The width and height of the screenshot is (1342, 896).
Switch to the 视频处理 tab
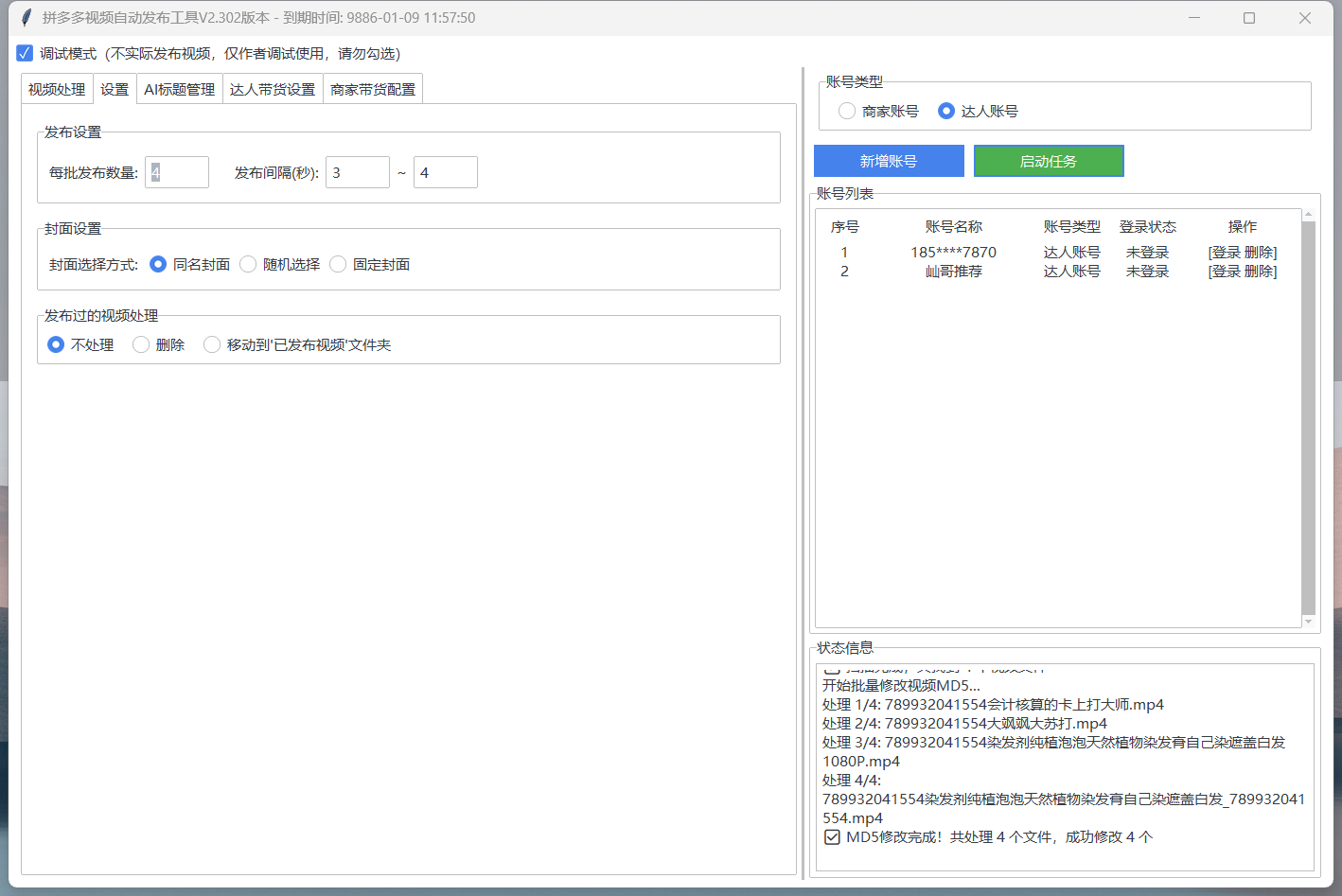tap(57, 89)
